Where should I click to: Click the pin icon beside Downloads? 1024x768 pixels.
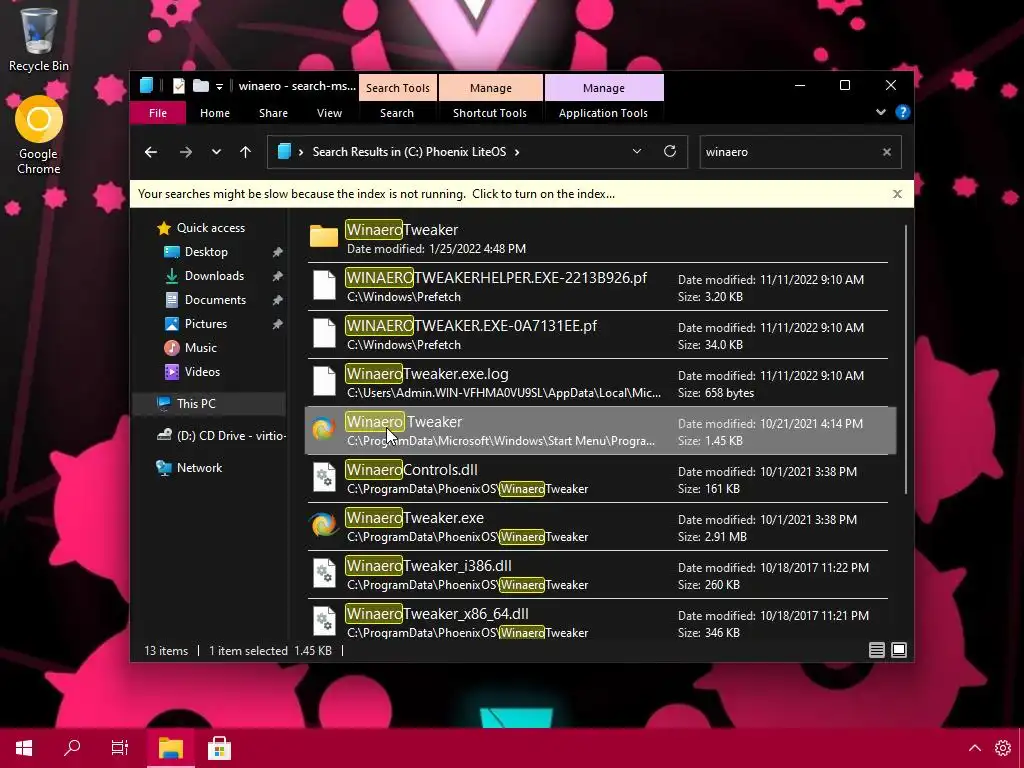(277, 276)
